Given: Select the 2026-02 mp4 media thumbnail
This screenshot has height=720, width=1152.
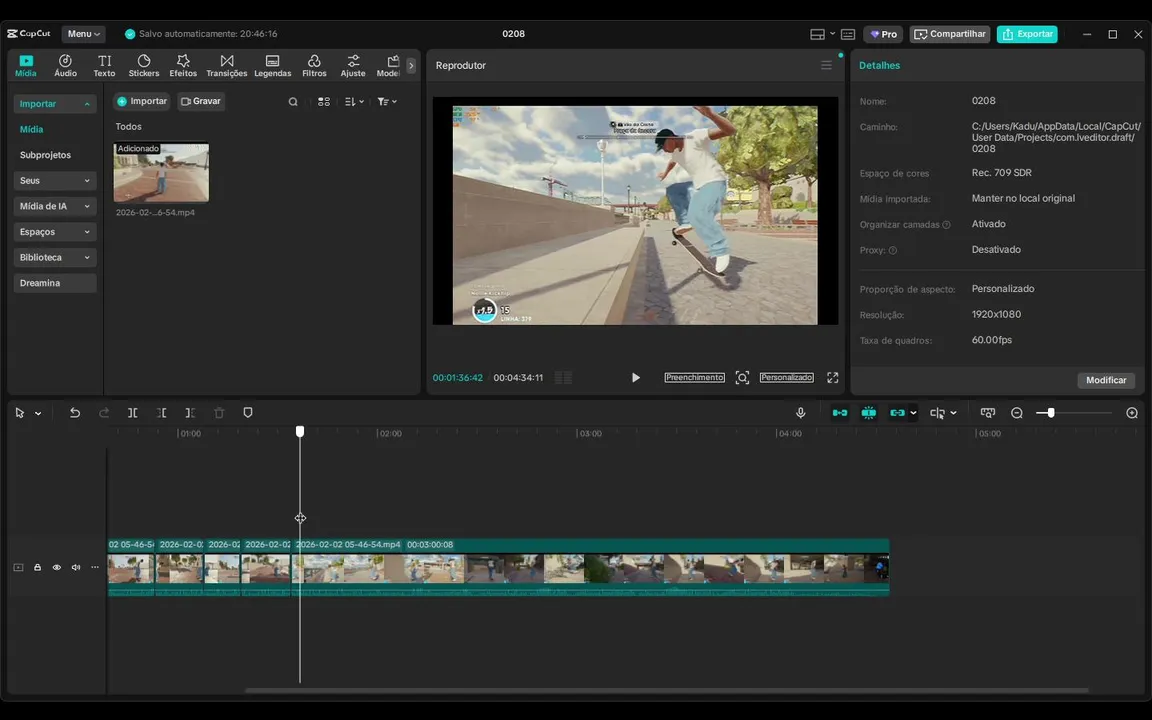Looking at the screenshot, I should (x=161, y=173).
